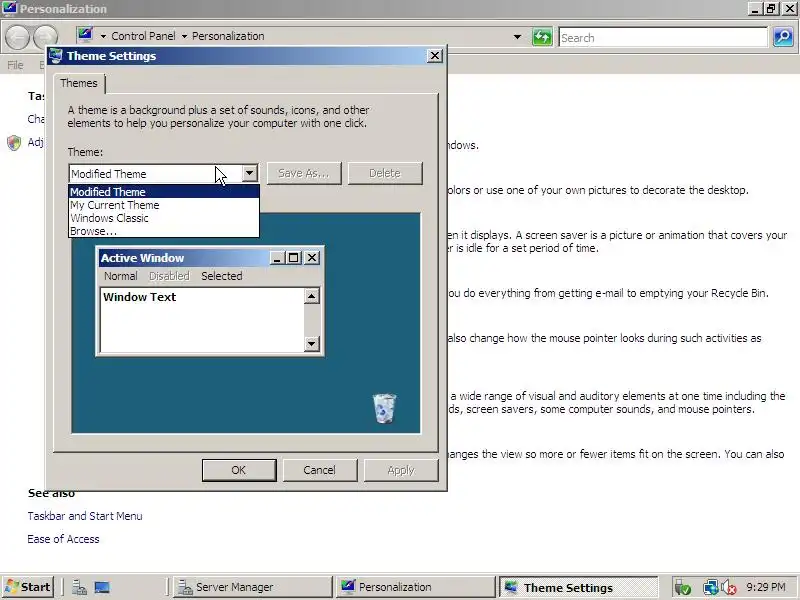Click Disabled item in Active Window preview
Screen dimensions: 800x600
tap(169, 276)
